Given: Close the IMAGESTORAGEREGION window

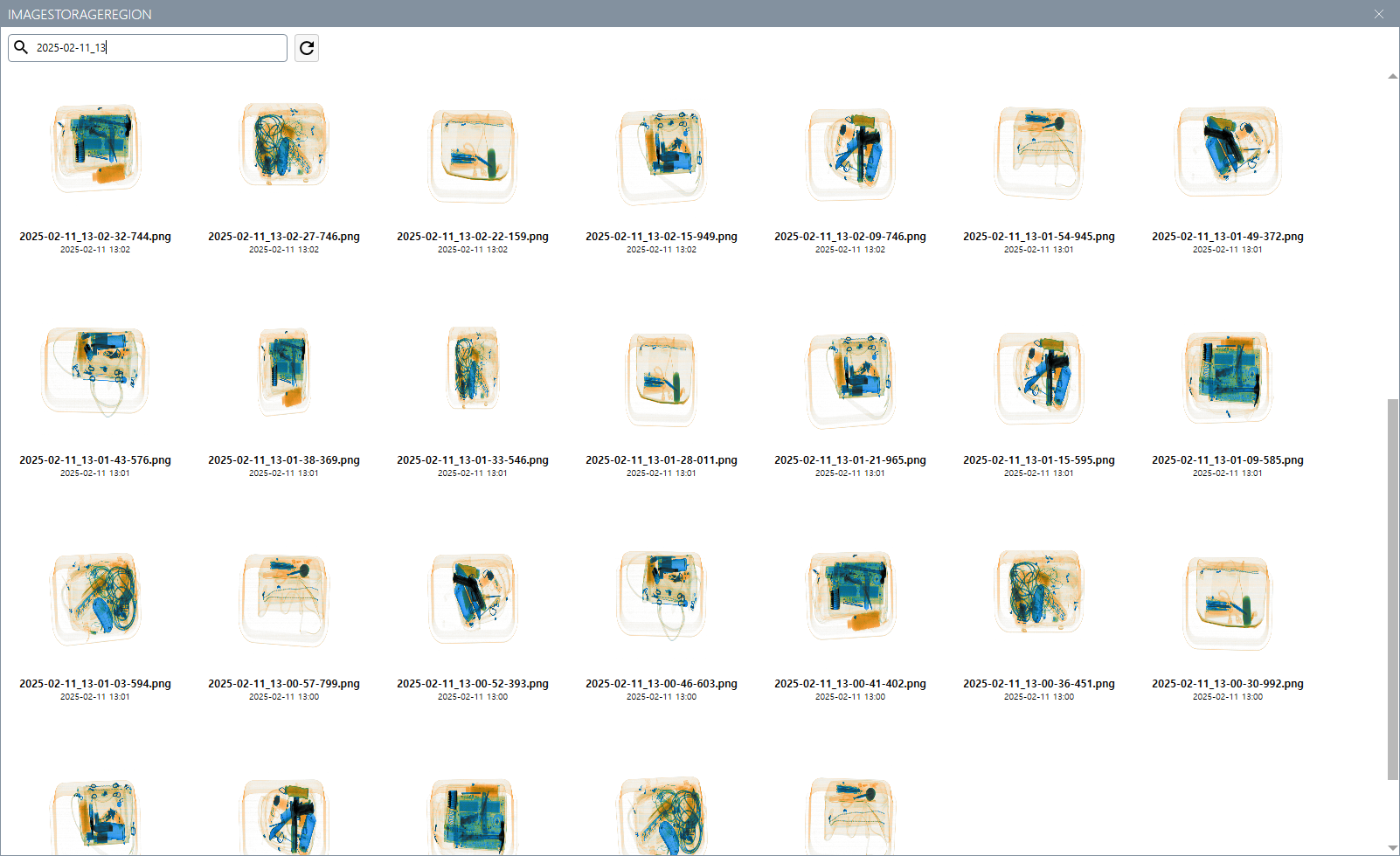Looking at the screenshot, I should coord(1379,14).
